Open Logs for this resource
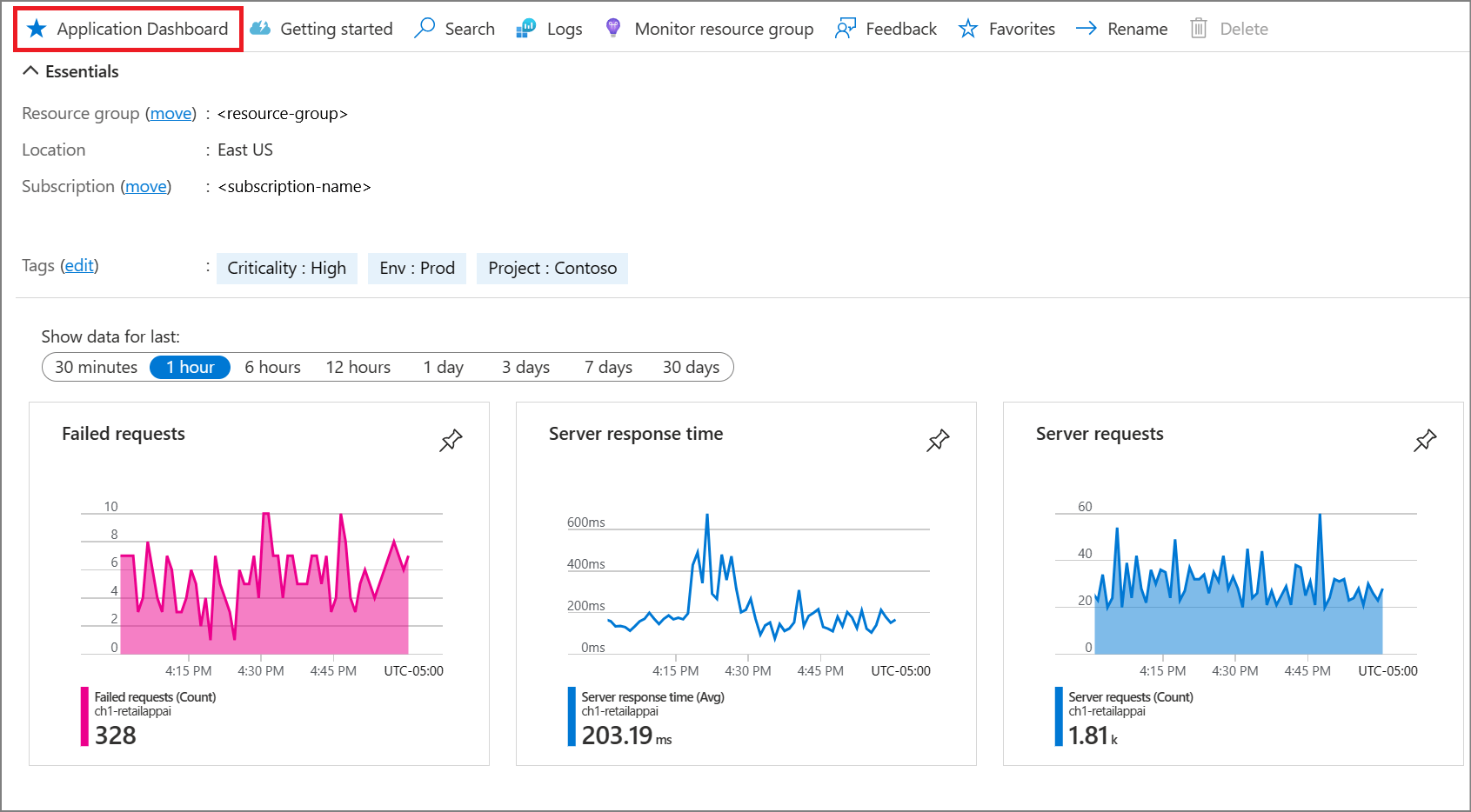 pyautogui.click(x=550, y=28)
